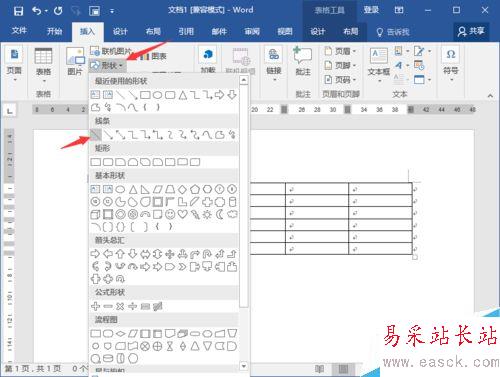Viewport: 500px width, 377px height.
Task: Select the Up Arrow under 箭头总汇
Action: click(x=120, y=254)
